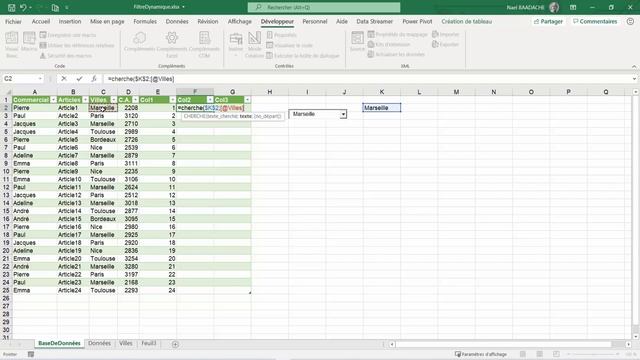Image resolution: width=640 pixels, height=360 pixels.
Task: Open the Macros dialog
Action: [29, 42]
